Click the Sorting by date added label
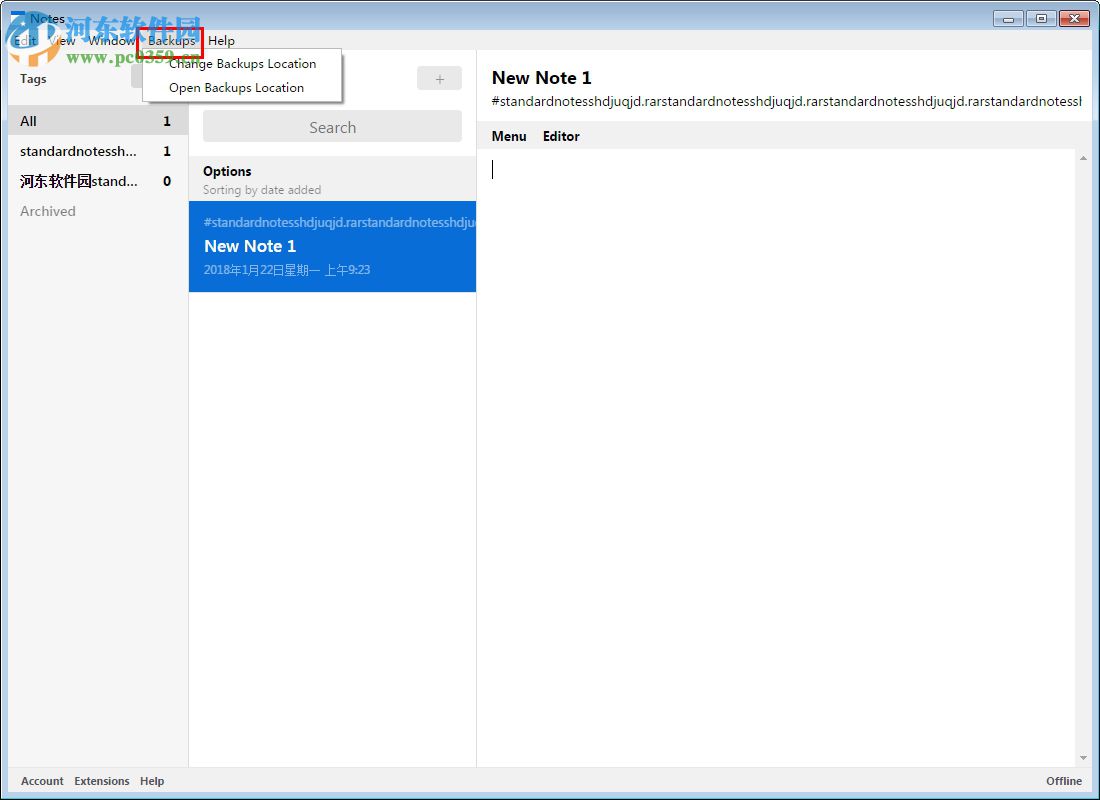The height and width of the screenshot is (800, 1100). [262, 190]
